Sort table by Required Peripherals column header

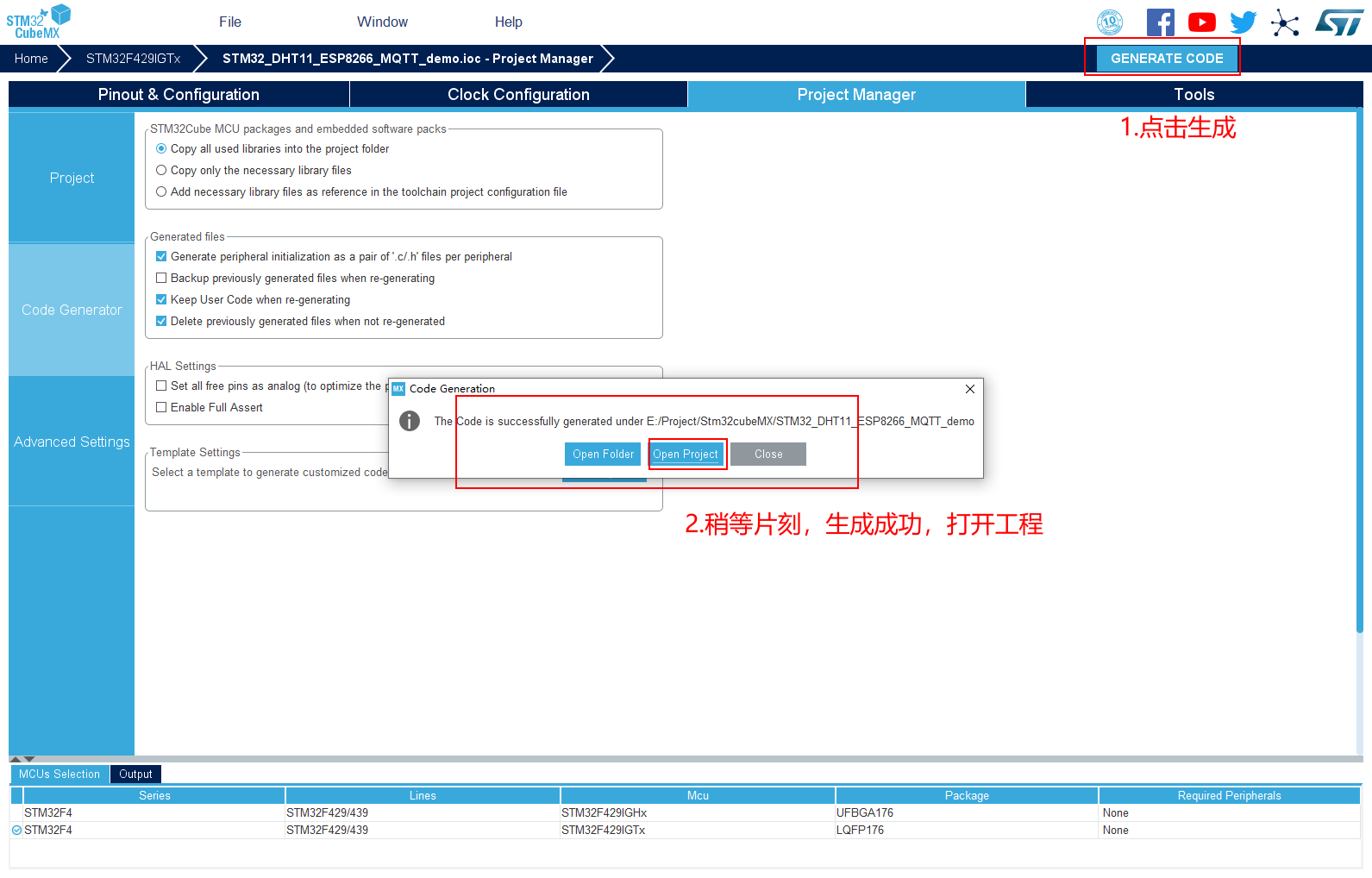[1230, 796]
